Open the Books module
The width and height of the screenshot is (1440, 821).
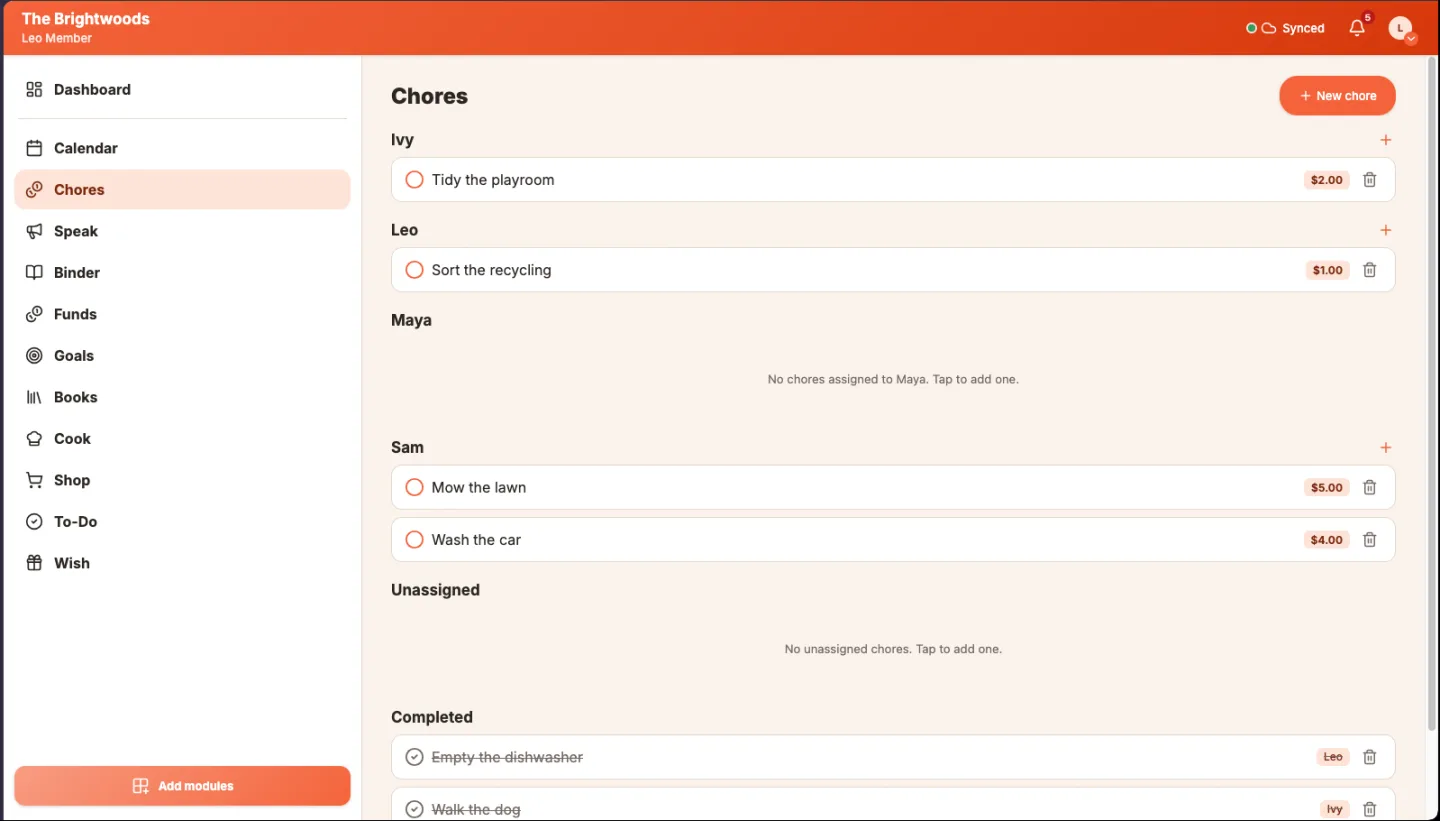pyautogui.click(x=182, y=397)
